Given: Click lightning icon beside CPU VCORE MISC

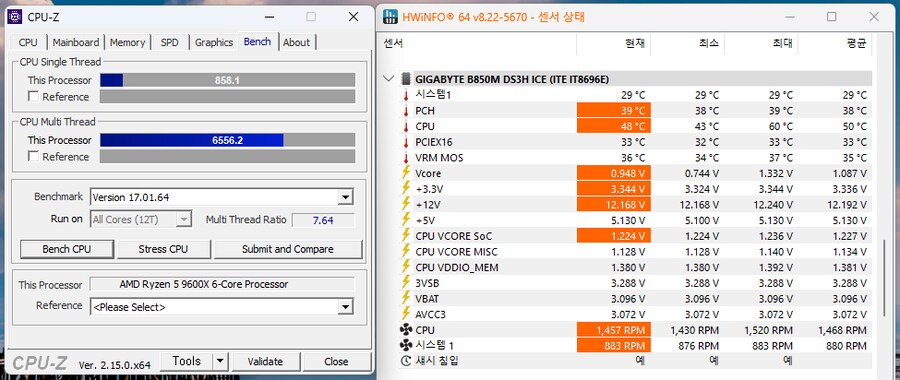Looking at the screenshot, I should point(406,251).
